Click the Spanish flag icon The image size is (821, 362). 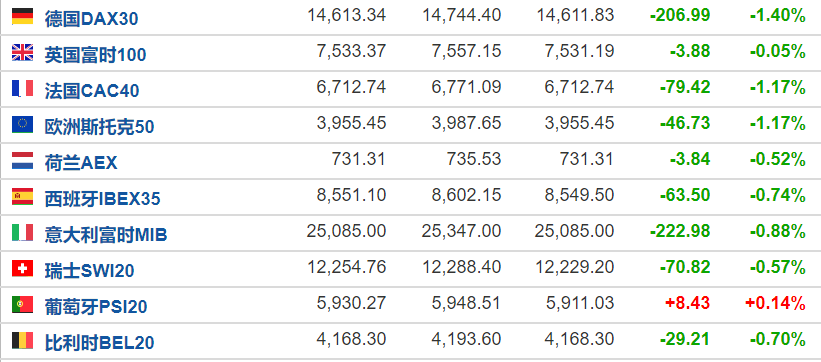coord(23,196)
